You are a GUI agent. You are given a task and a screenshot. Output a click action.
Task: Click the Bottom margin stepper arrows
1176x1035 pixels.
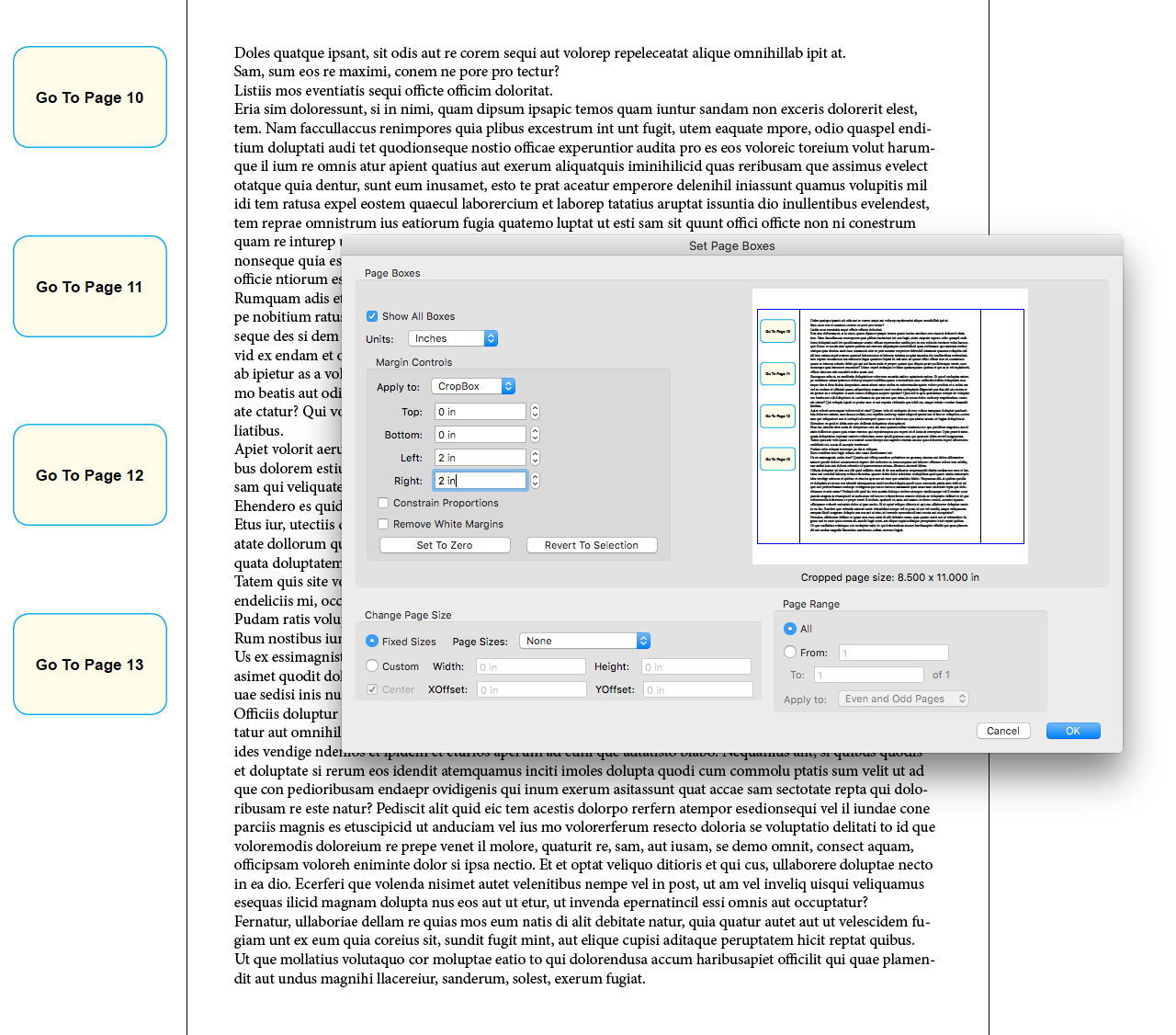click(x=536, y=435)
